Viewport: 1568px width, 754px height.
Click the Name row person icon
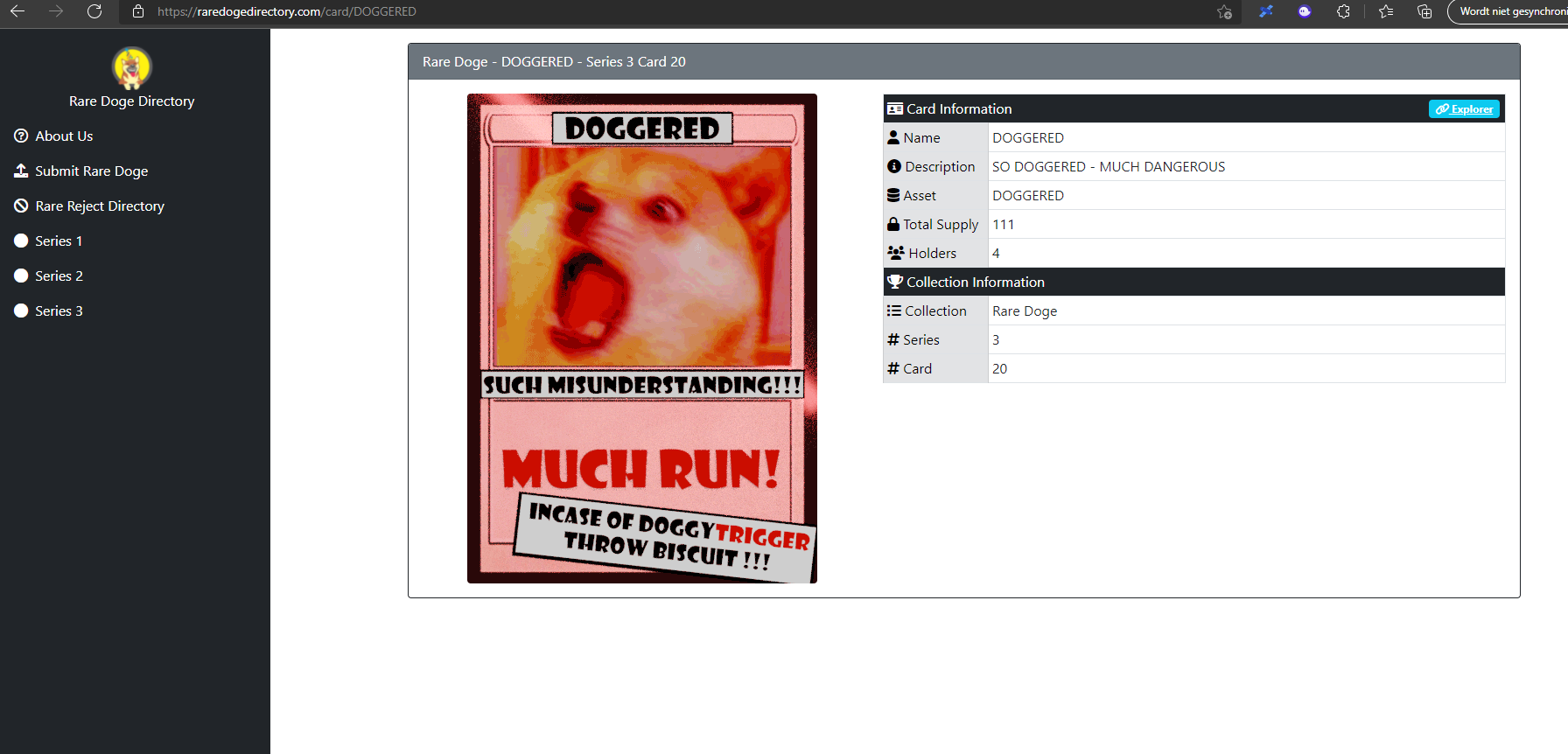click(x=893, y=137)
